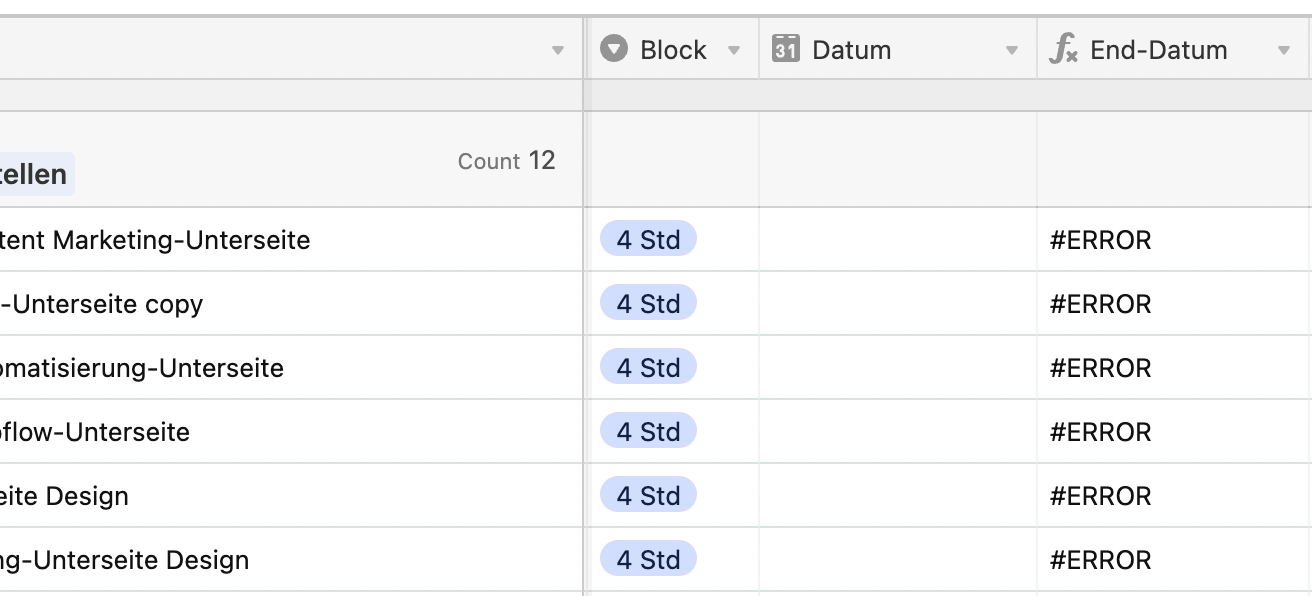
Task: Open the Content Marketing-Unterseite record name
Action: tap(155, 240)
